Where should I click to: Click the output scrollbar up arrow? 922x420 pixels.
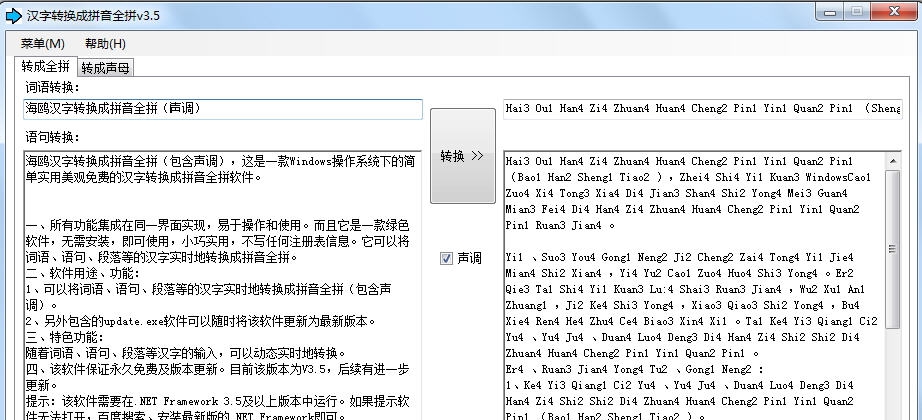click(x=893, y=161)
